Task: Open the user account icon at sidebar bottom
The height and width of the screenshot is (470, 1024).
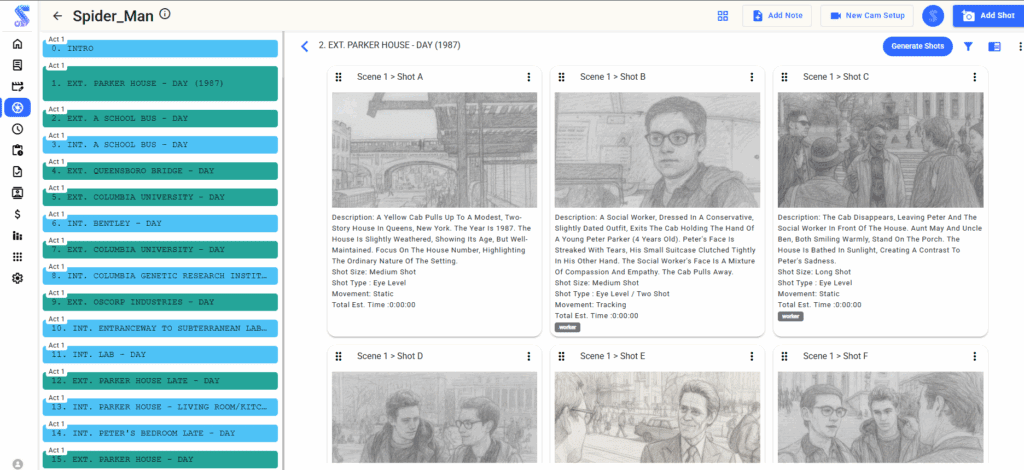Action: pyautogui.click(x=18, y=464)
